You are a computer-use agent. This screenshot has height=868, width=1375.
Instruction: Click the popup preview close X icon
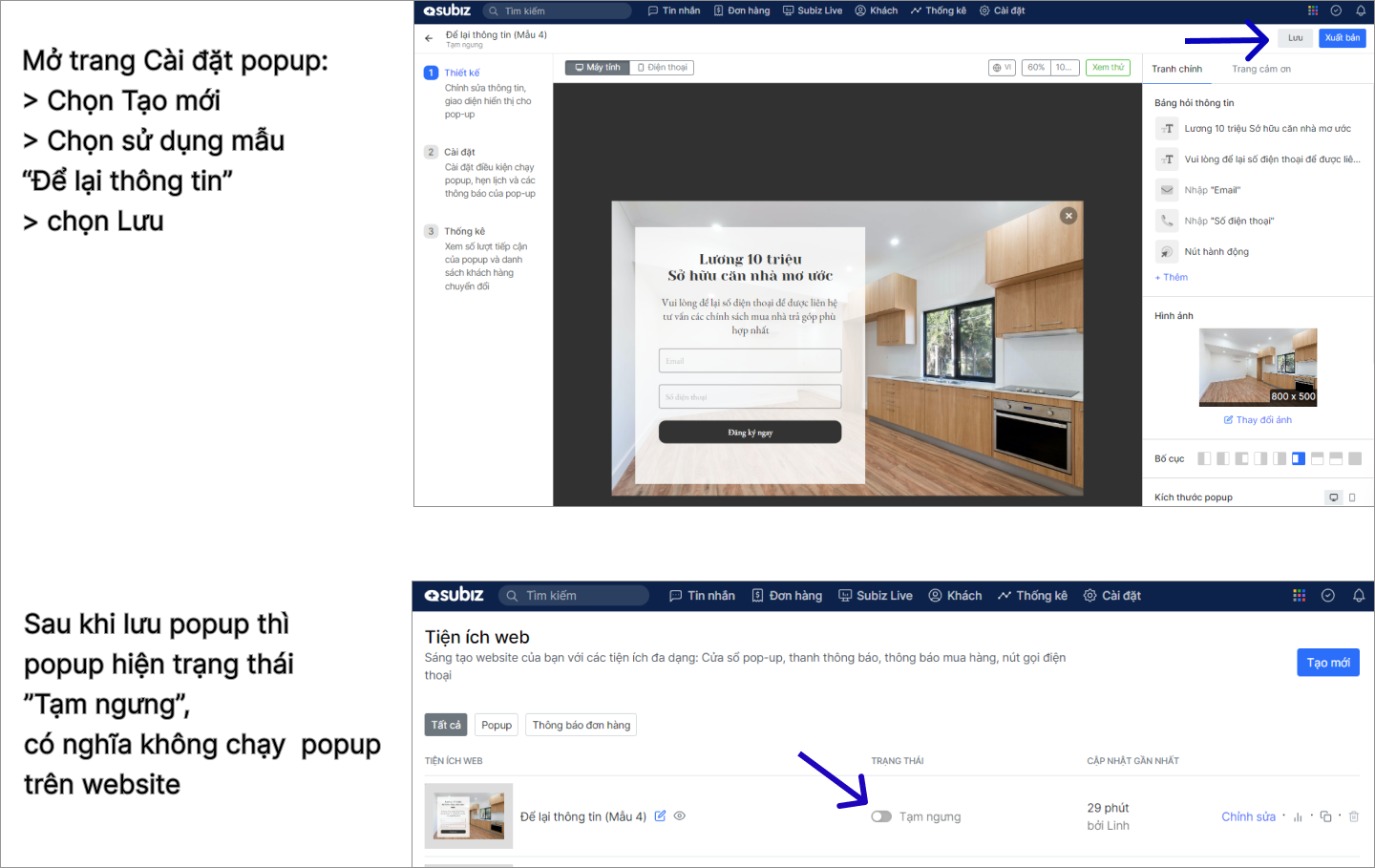pos(1068,216)
